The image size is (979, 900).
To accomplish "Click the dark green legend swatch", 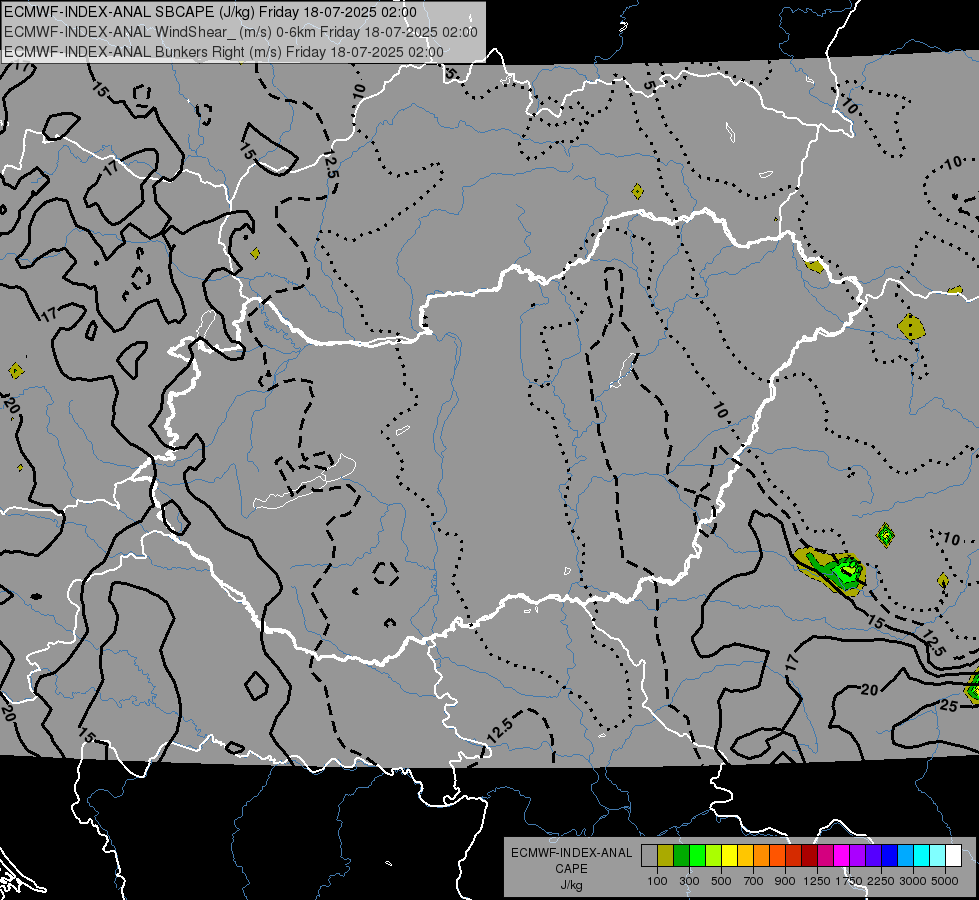I will pos(681,855).
